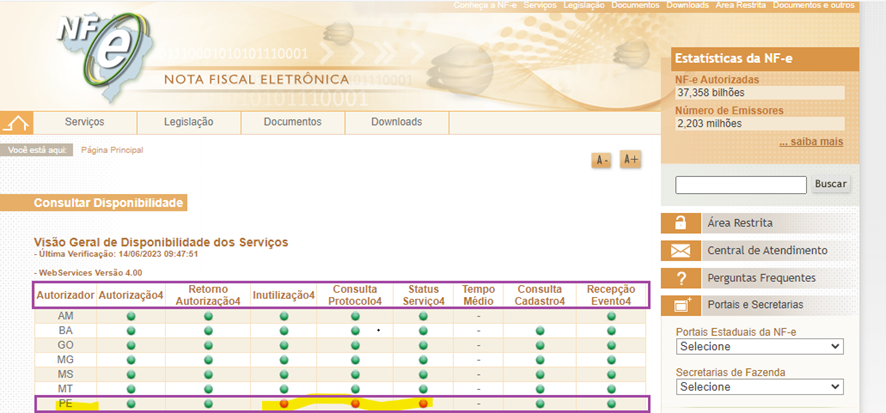Click the search text field
The image size is (886, 413).
point(741,185)
